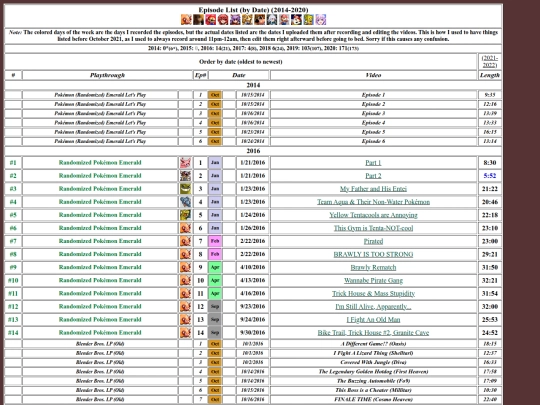Click the orange icon in row #9
The width and height of the screenshot is (540, 405).
[x=185, y=267]
